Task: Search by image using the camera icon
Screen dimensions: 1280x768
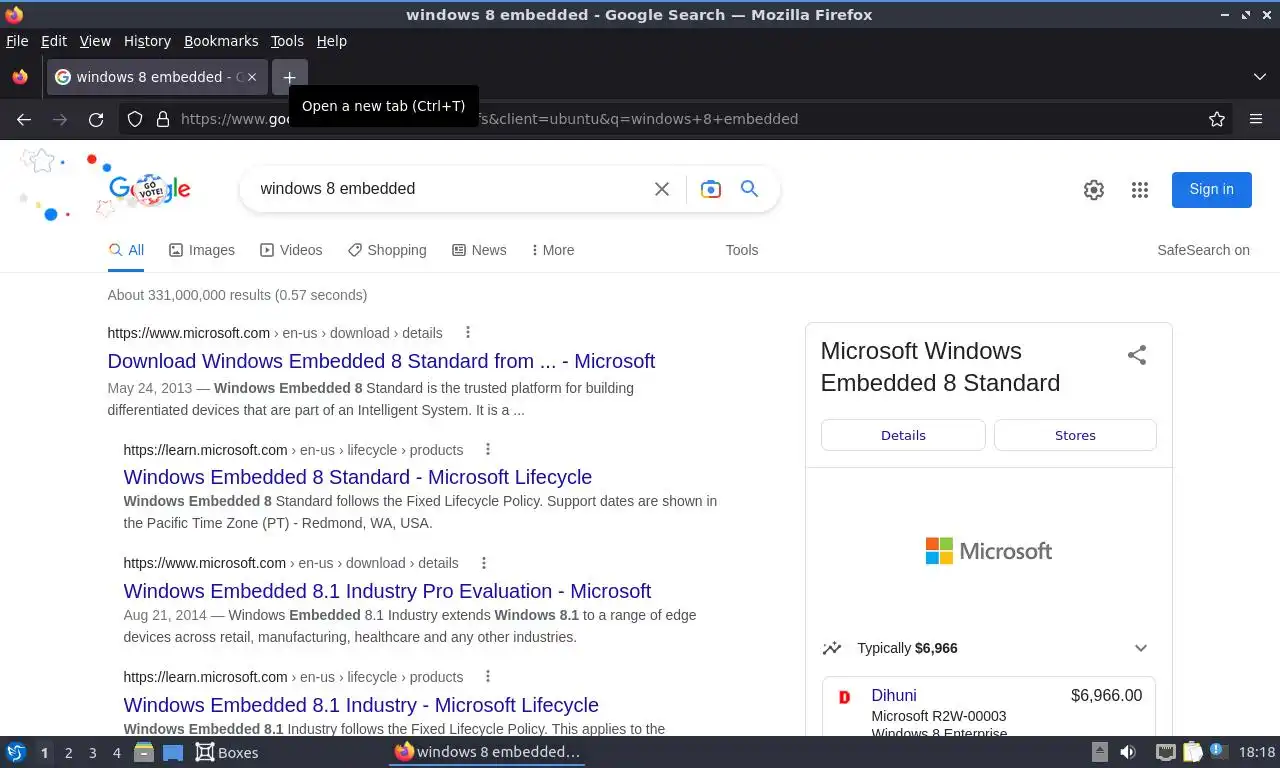Action: tap(711, 189)
